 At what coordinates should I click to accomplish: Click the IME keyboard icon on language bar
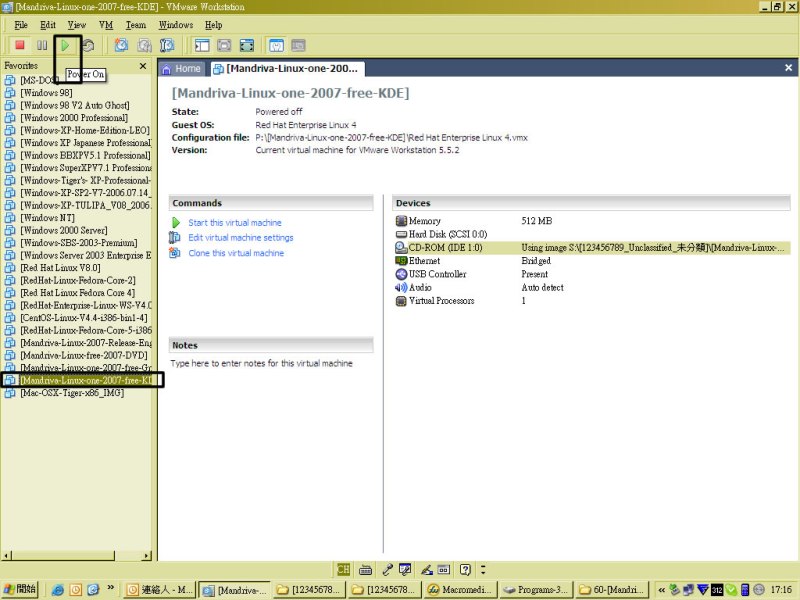coord(365,569)
